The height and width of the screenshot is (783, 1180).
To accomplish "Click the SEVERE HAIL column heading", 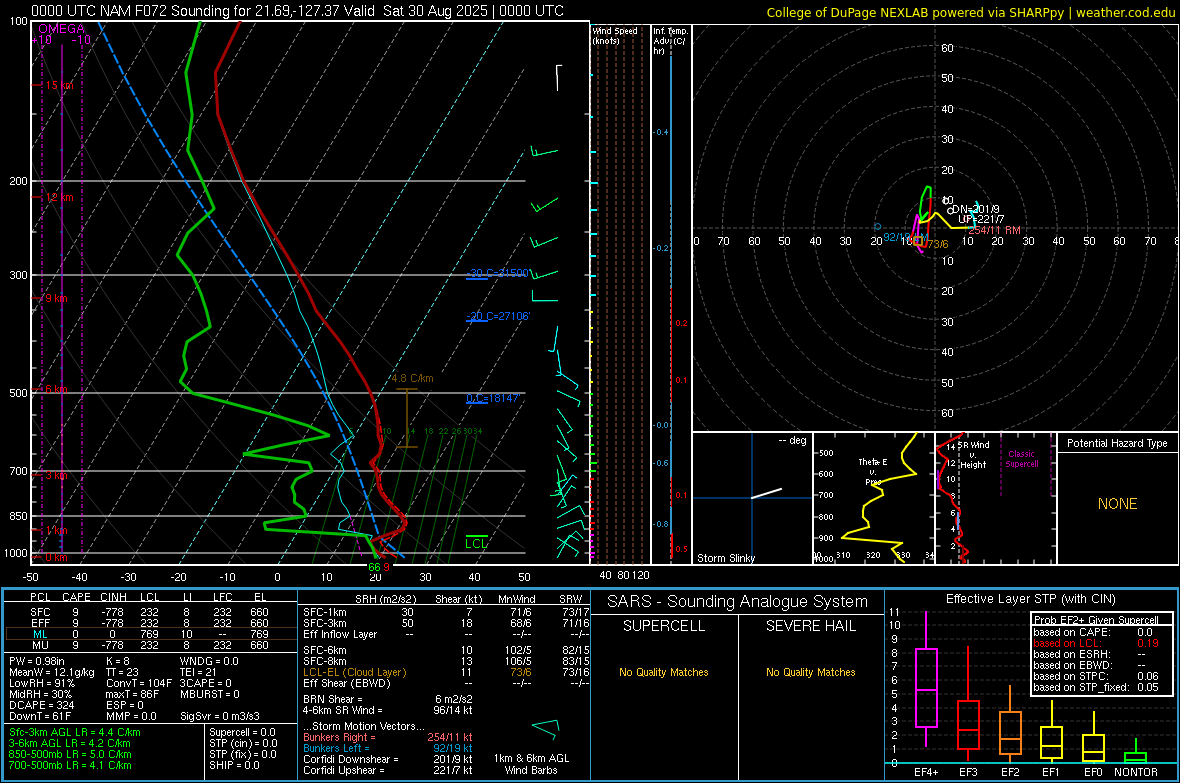I will pos(810,626).
